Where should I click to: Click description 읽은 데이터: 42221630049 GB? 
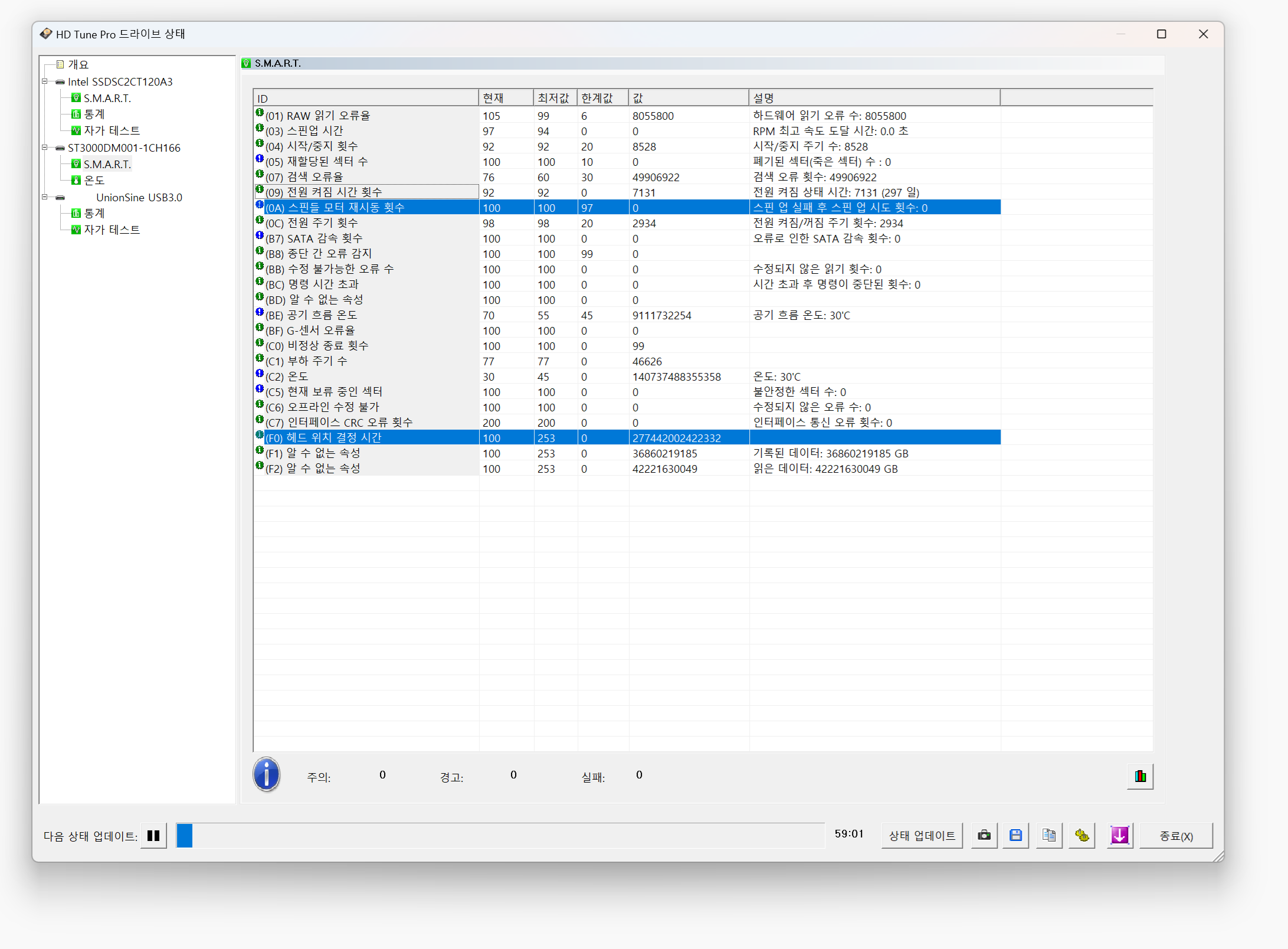(x=825, y=469)
